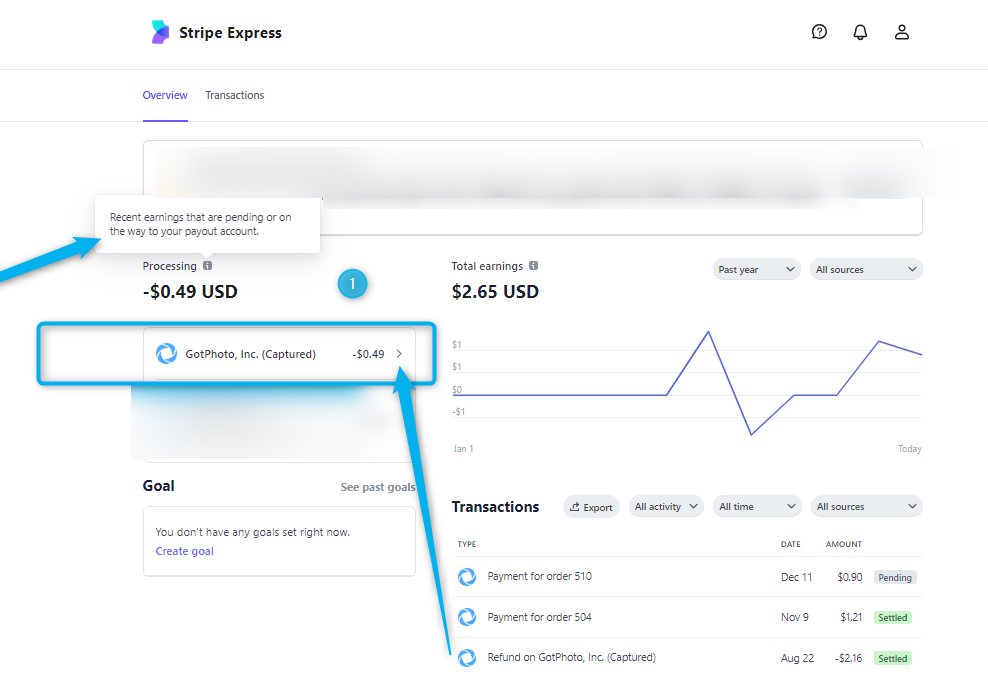This screenshot has width=988, height=678.
Task: Open the All sources dropdown in Transactions
Action: [x=866, y=506]
